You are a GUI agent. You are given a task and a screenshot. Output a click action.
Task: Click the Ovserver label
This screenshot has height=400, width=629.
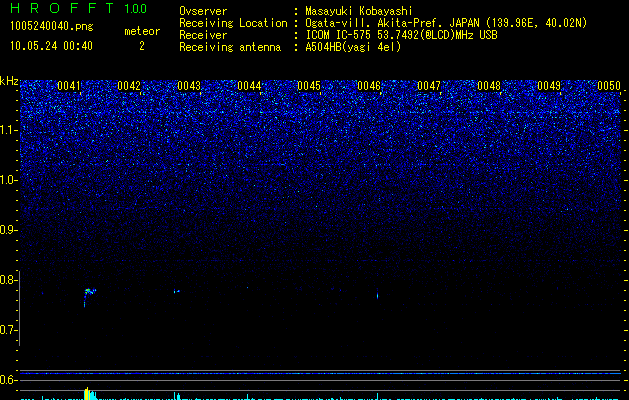203,11
